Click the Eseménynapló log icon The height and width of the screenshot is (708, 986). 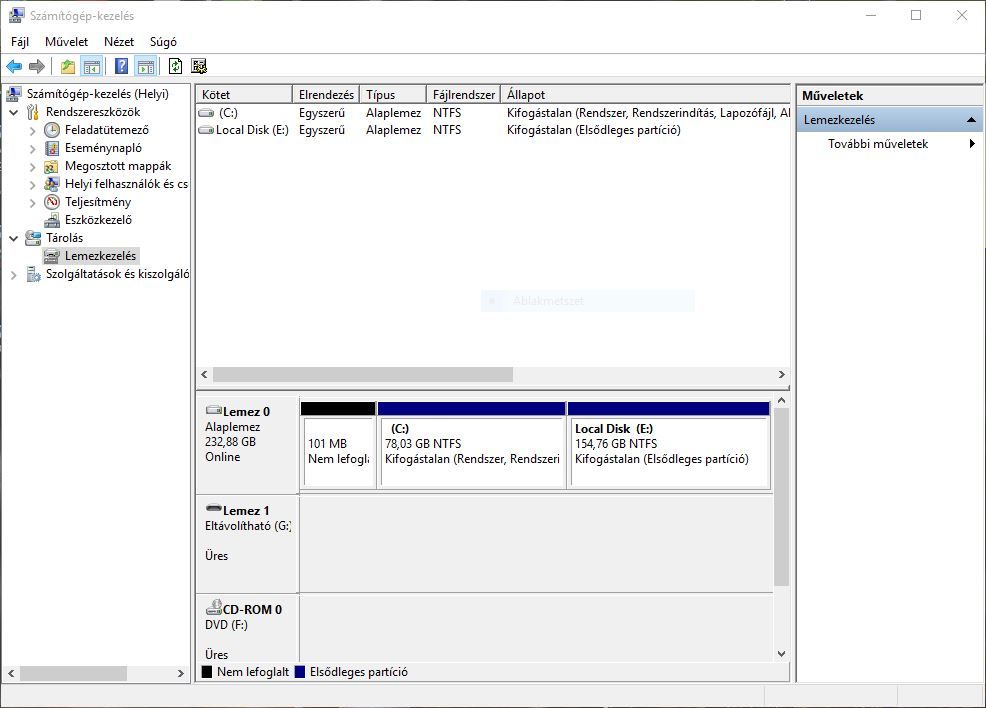click(52, 148)
